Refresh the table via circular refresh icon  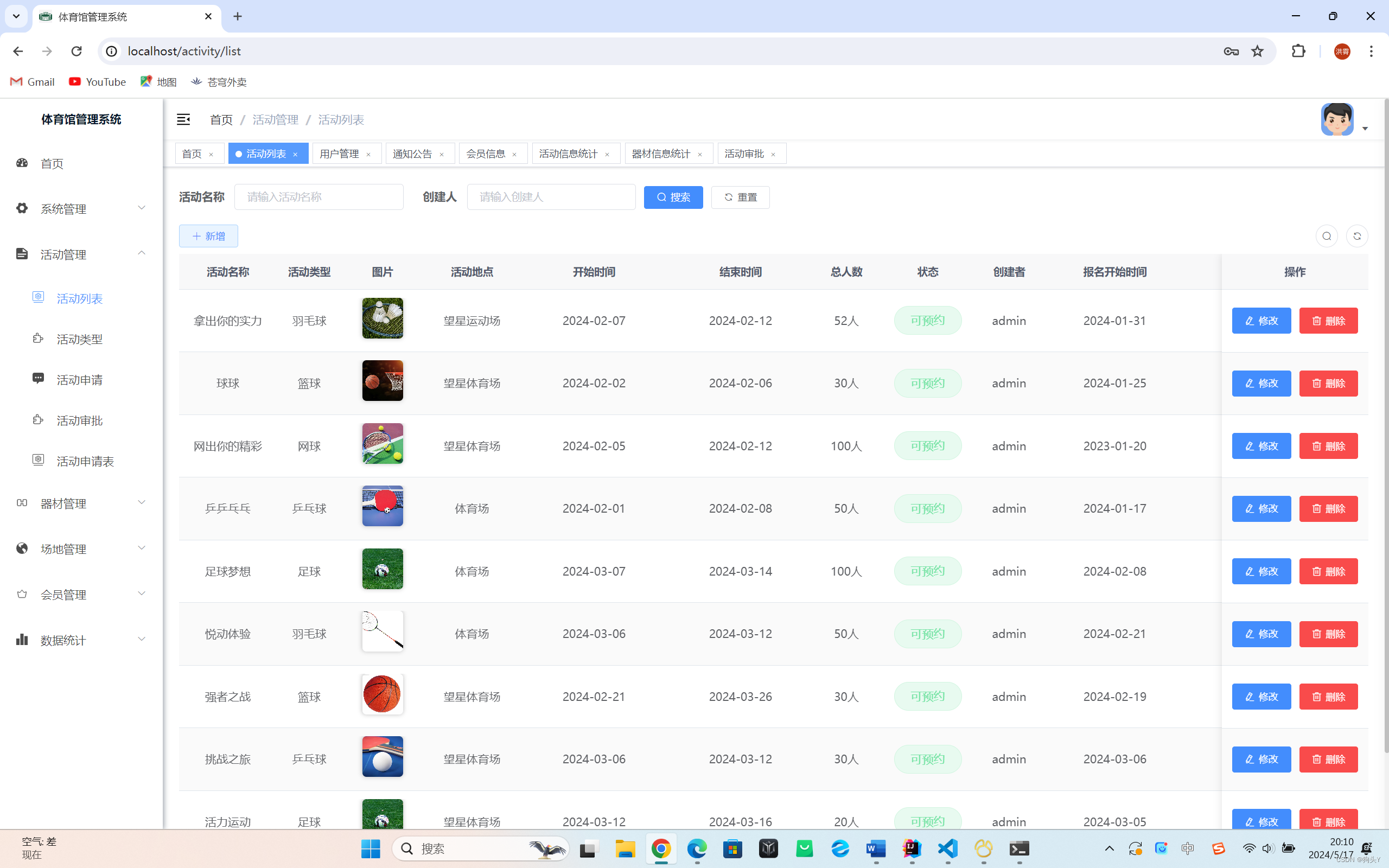pos(1357,236)
